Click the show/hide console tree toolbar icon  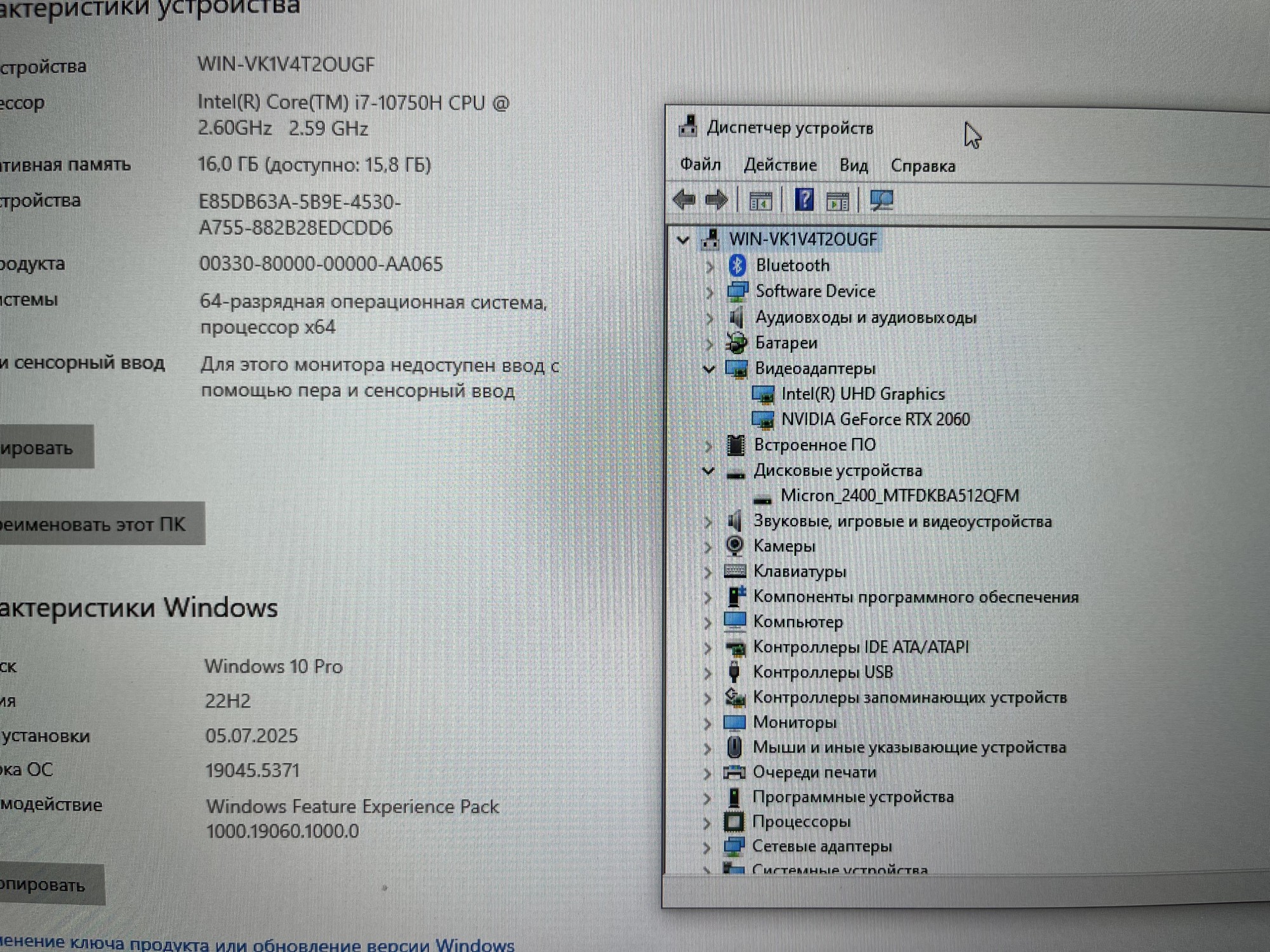click(x=760, y=201)
